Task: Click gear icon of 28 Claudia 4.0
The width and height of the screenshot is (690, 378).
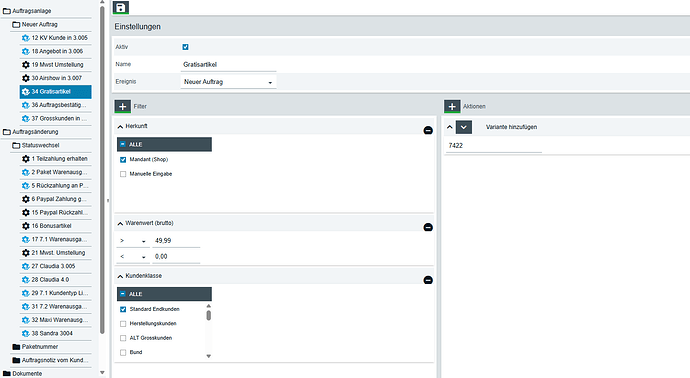Action: coord(26,279)
